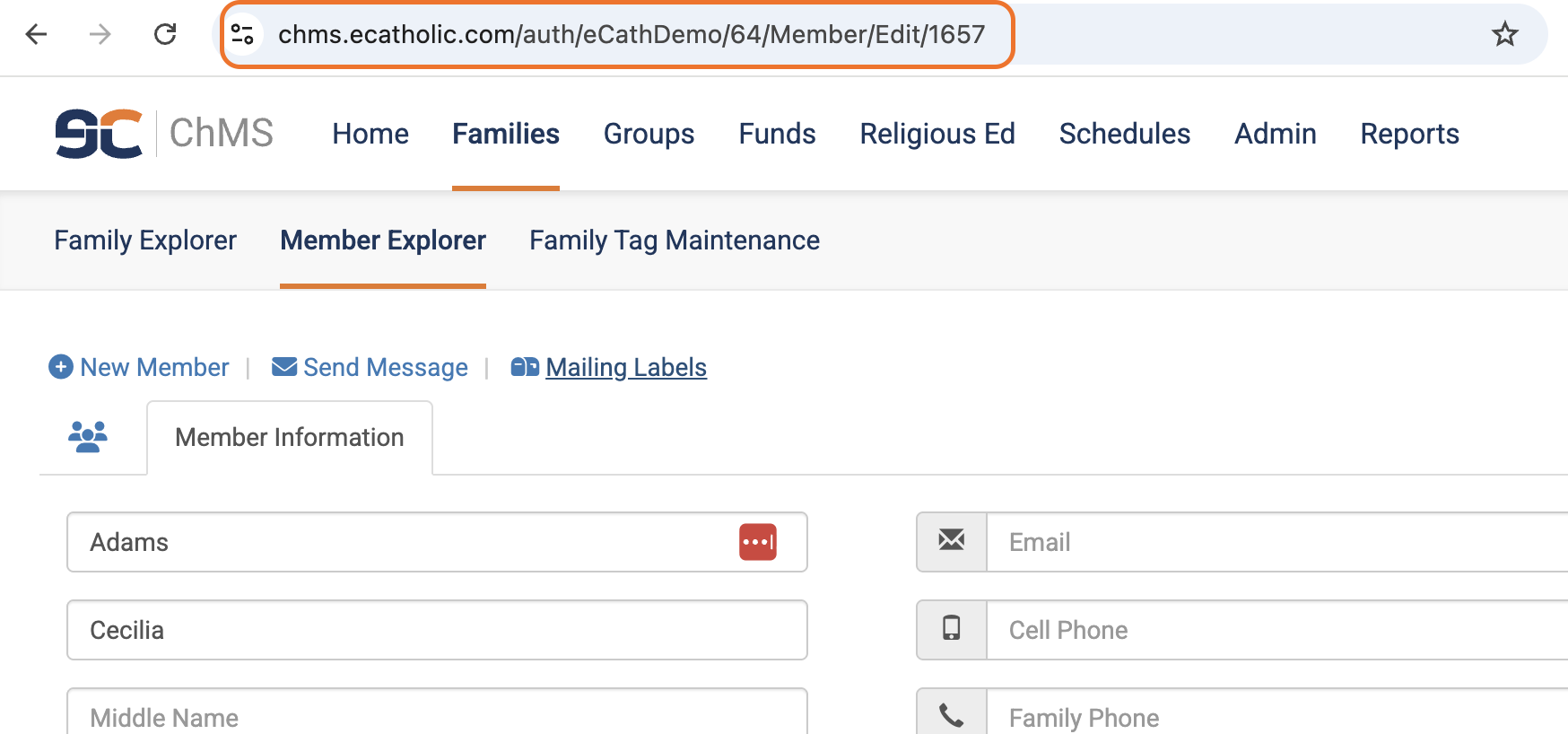Screen dimensions: 1568x734
Task: Select the Member Information tab
Action: 290,437
